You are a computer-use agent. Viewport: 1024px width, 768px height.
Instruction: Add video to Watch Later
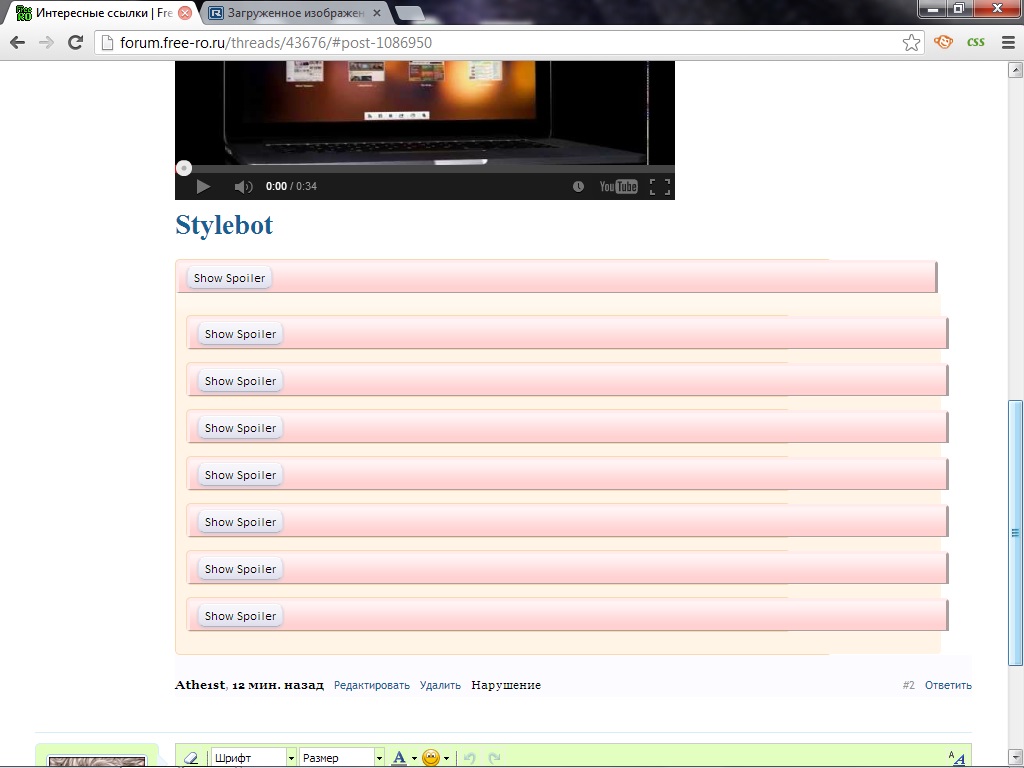coord(578,187)
